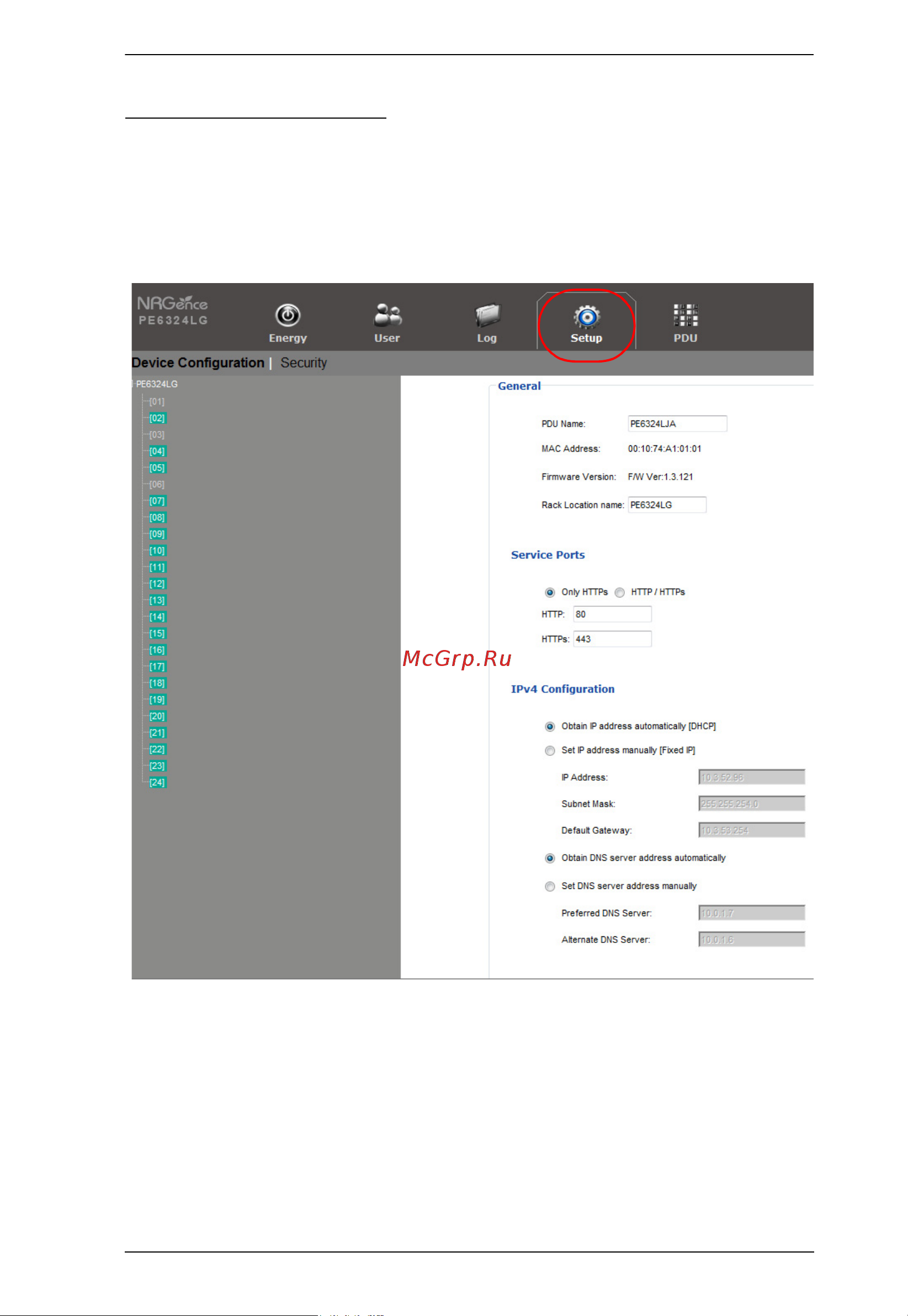Click the firmware text F/W Ver:1.3.121

(x=661, y=477)
